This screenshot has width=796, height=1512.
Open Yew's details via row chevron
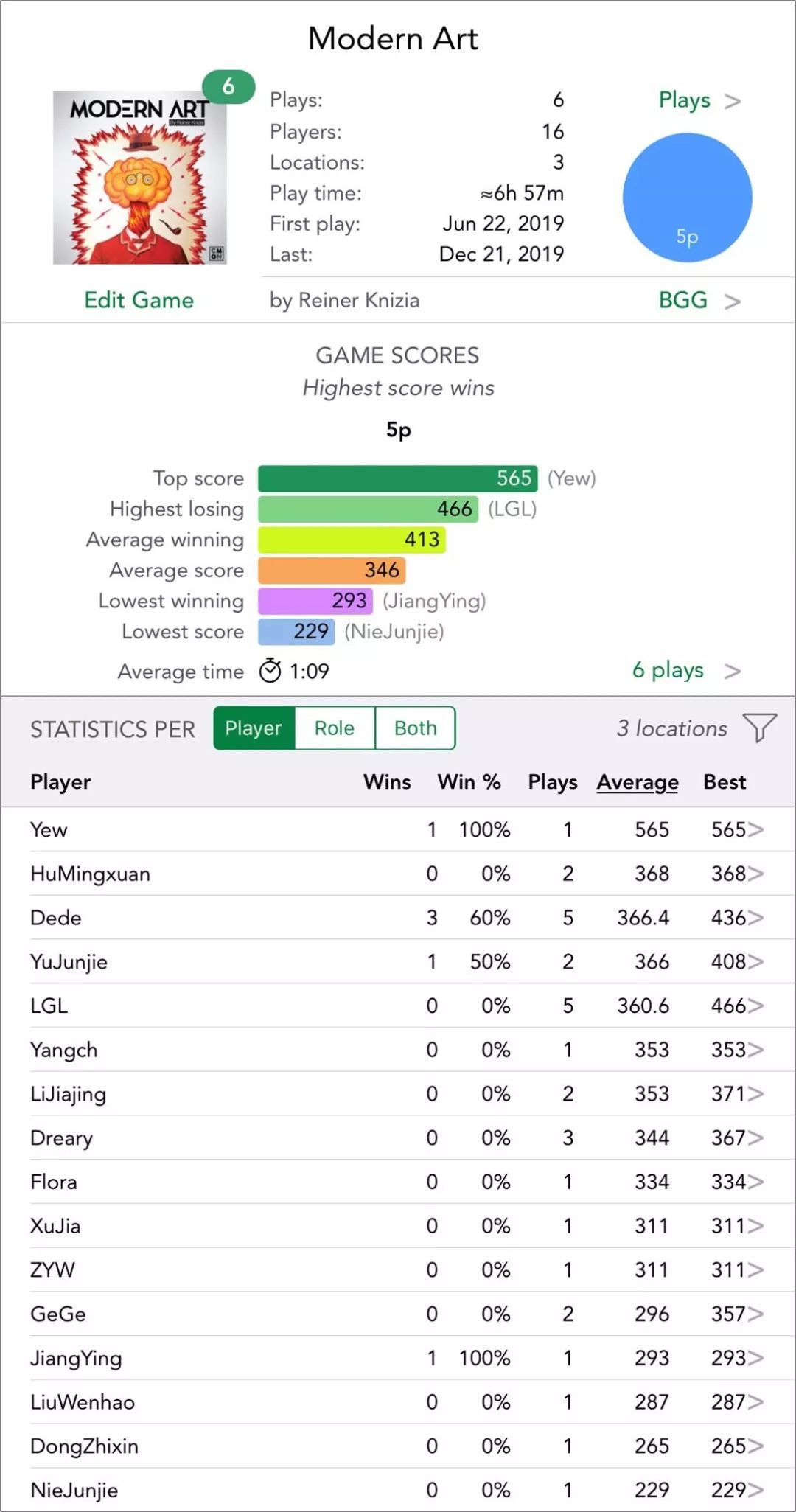(x=755, y=830)
